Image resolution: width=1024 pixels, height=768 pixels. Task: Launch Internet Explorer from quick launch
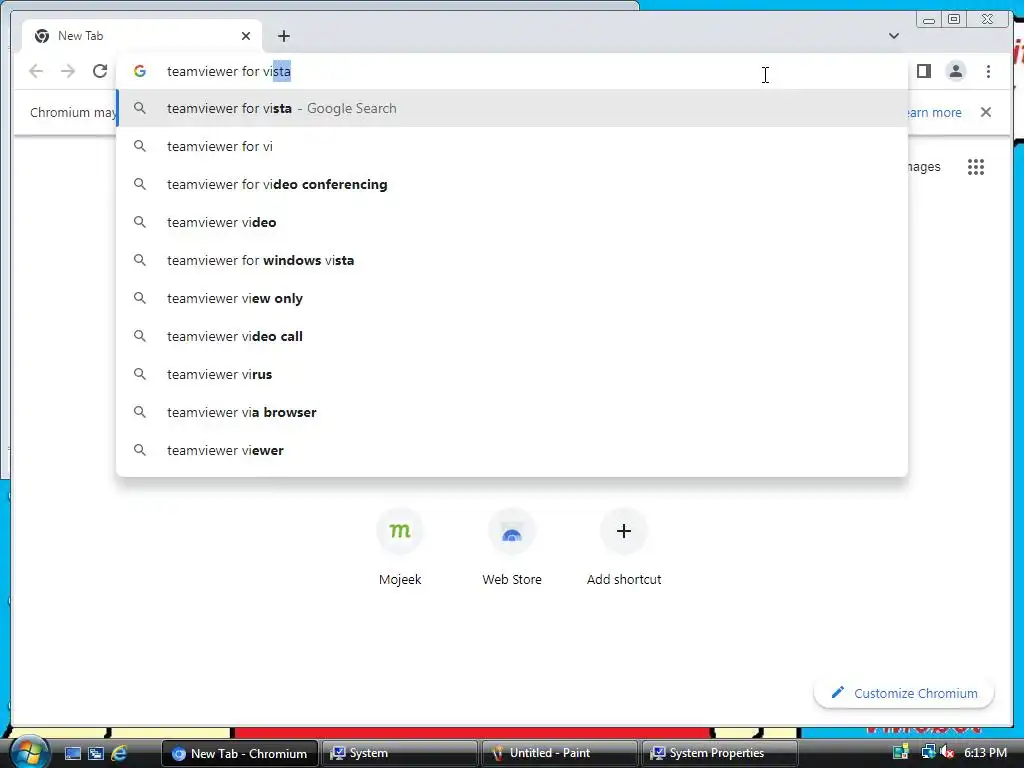[120, 753]
